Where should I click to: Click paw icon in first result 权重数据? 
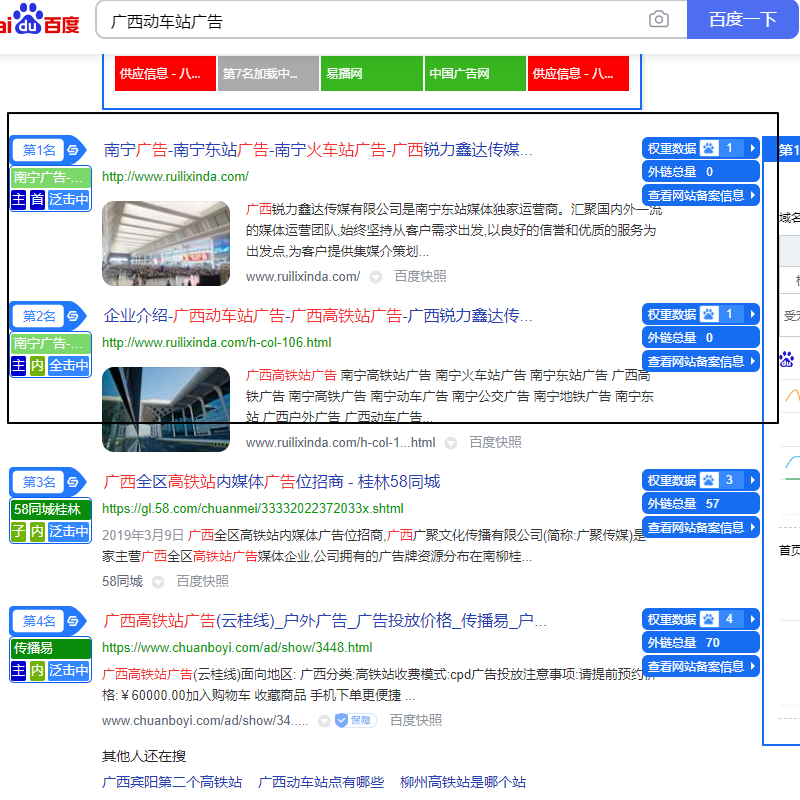click(x=709, y=148)
